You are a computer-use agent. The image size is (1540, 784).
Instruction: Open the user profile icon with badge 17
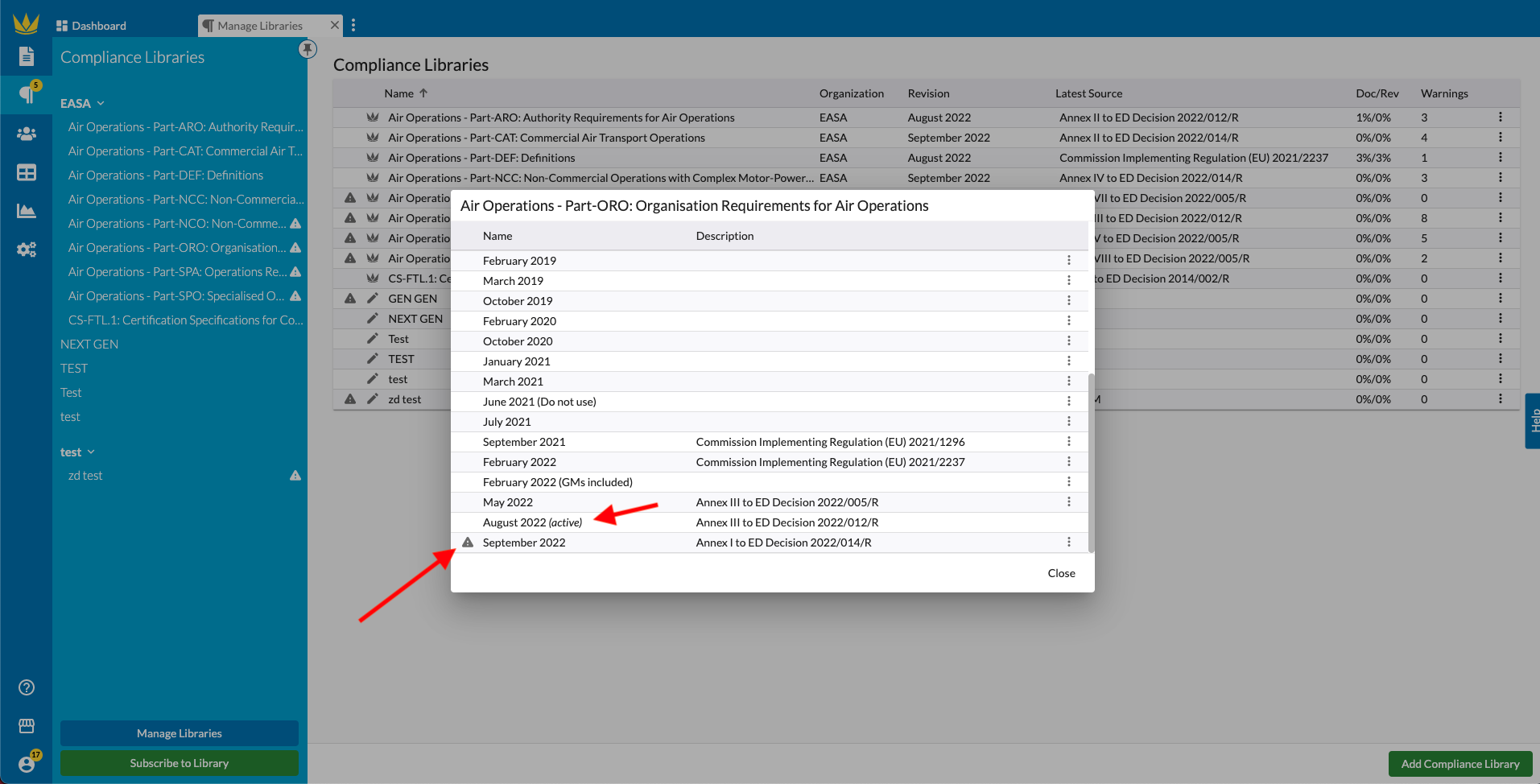point(27,763)
